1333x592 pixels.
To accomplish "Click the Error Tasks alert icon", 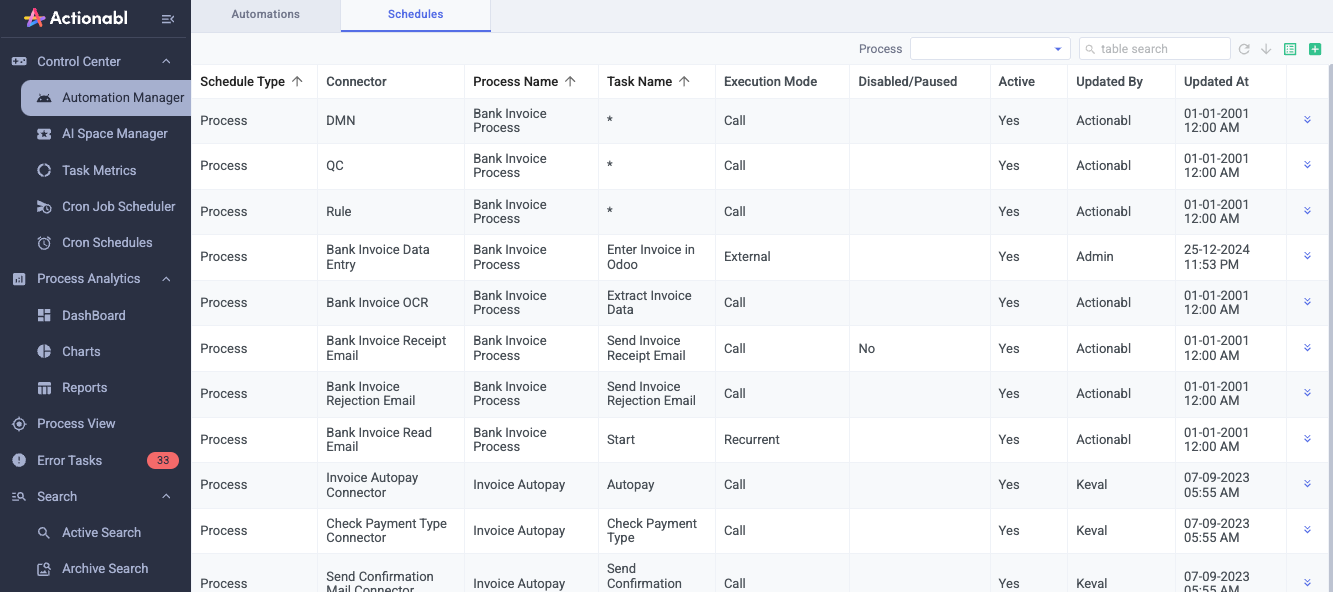I will (x=19, y=460).
